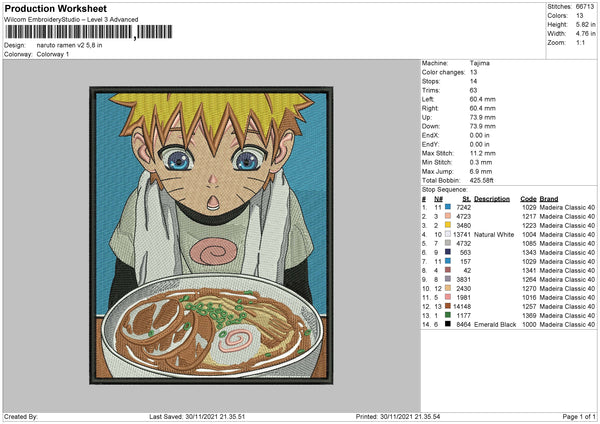The image size is (600, 424).
Task: Select the blue swatch in stop row 1
Action: pyautogui.click(x=448, y=207)
